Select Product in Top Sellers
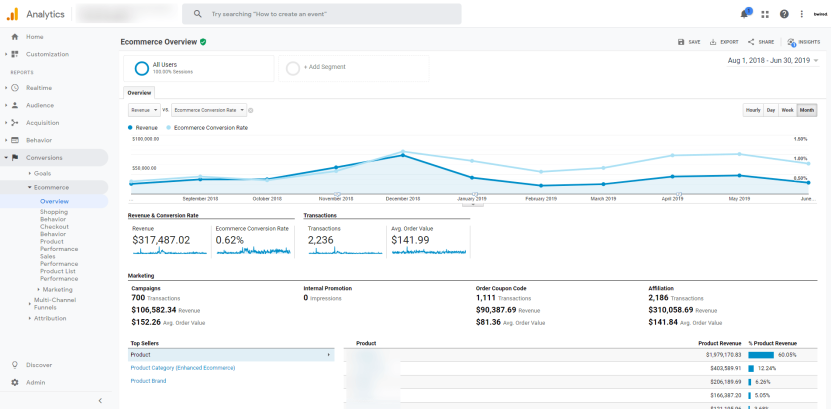 pyautogui.click(x=231, y=355)
